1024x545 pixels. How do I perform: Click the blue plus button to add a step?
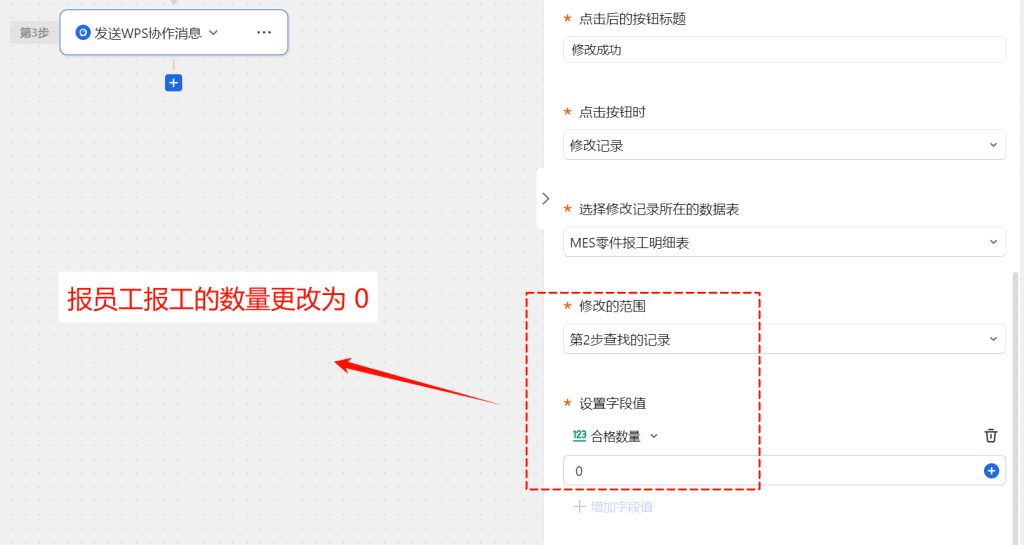[x=173, y=83]
